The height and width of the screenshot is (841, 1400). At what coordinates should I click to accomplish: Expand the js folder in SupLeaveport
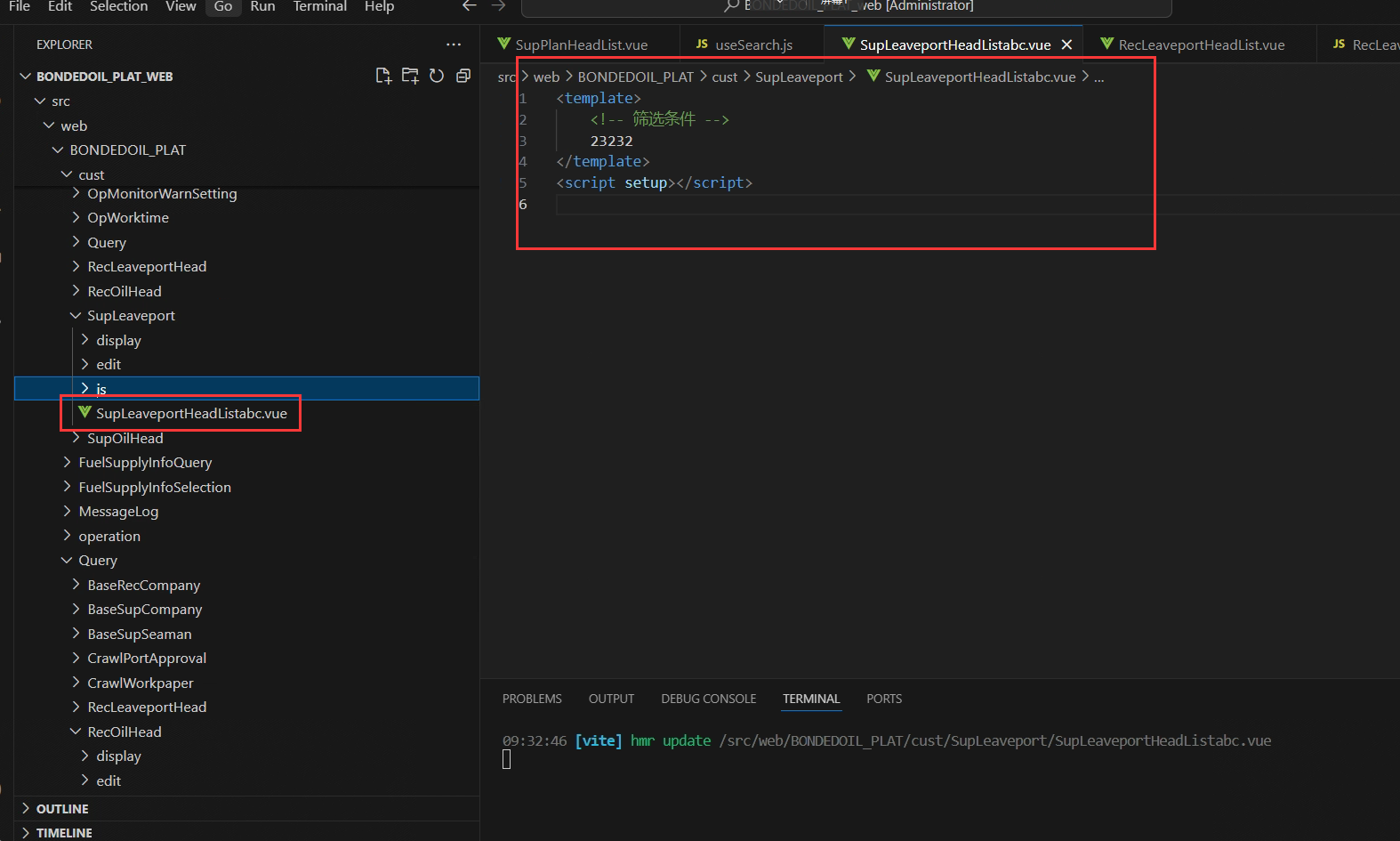click(x=247, y=389)
